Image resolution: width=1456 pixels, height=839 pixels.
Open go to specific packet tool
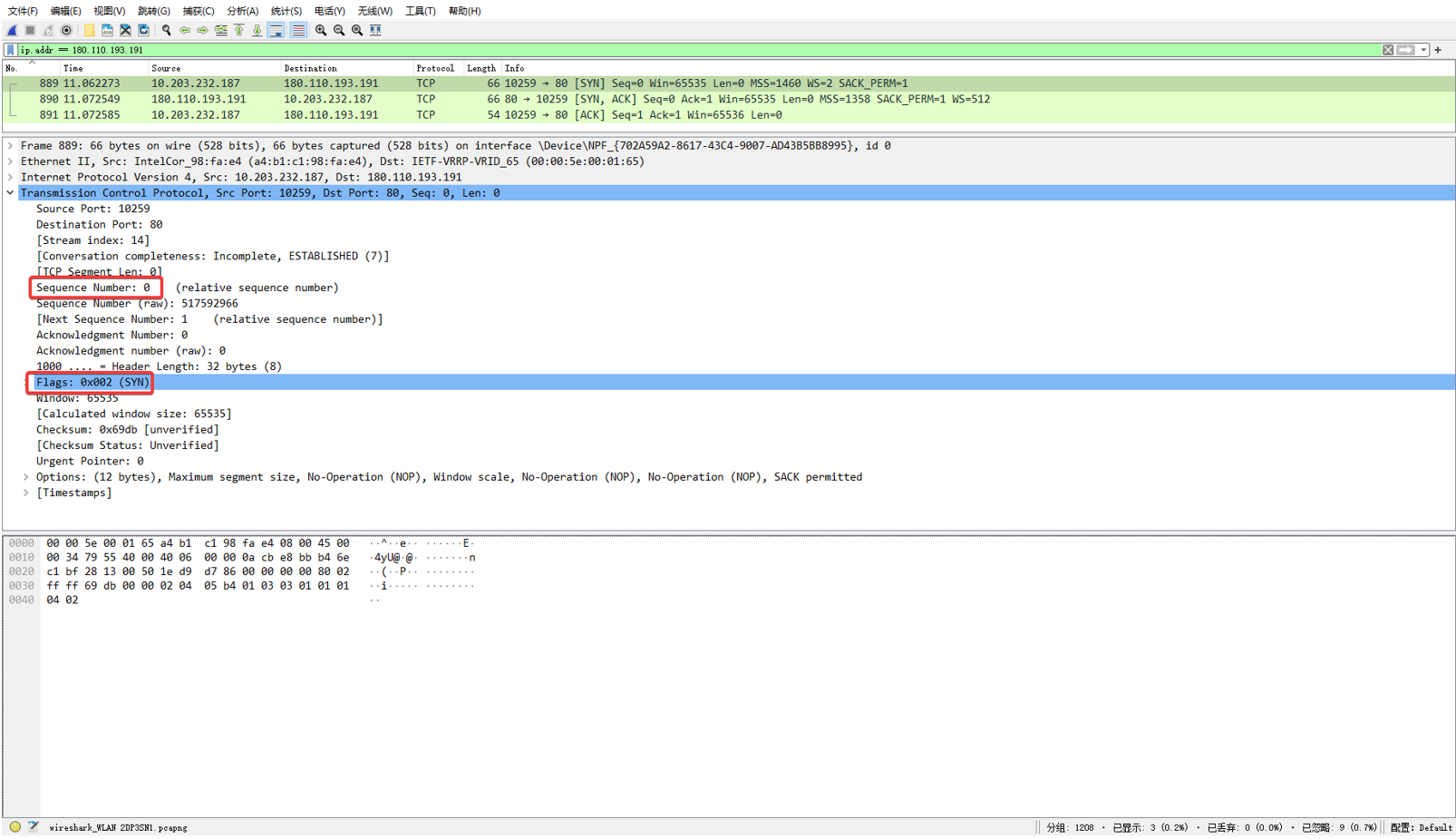(221, 30)
